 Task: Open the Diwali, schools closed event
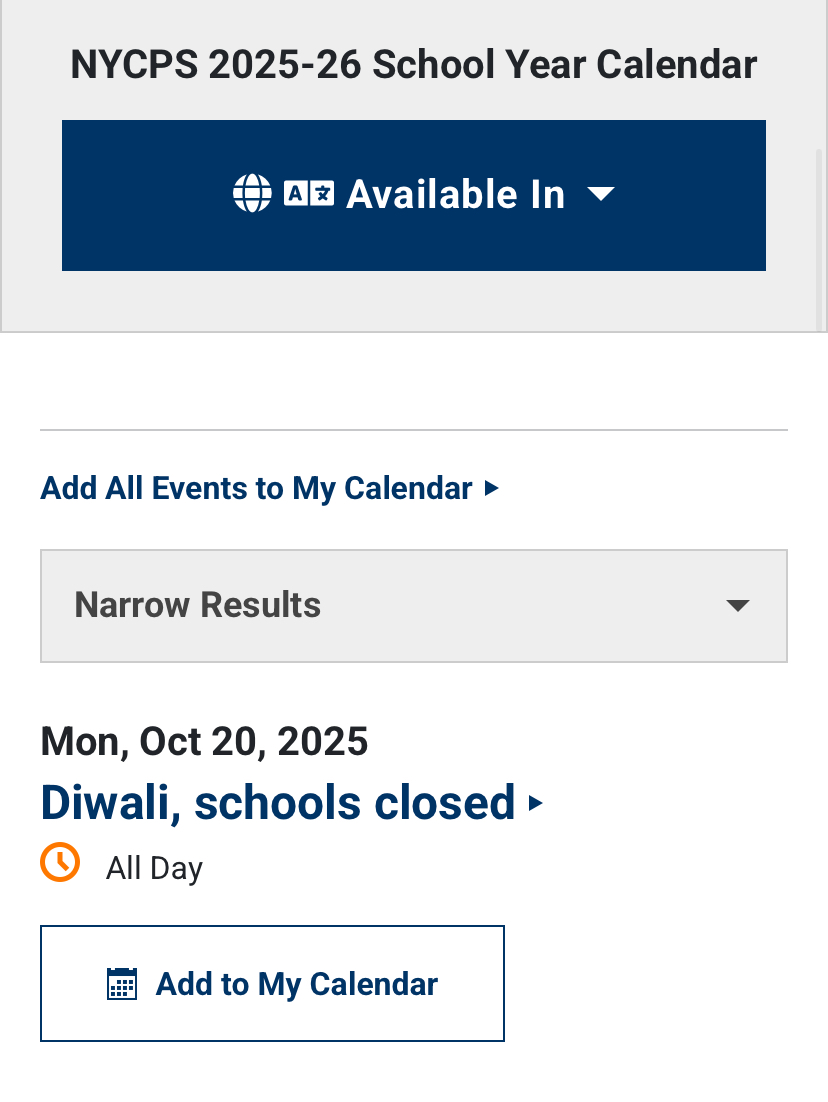coord(277,803)
